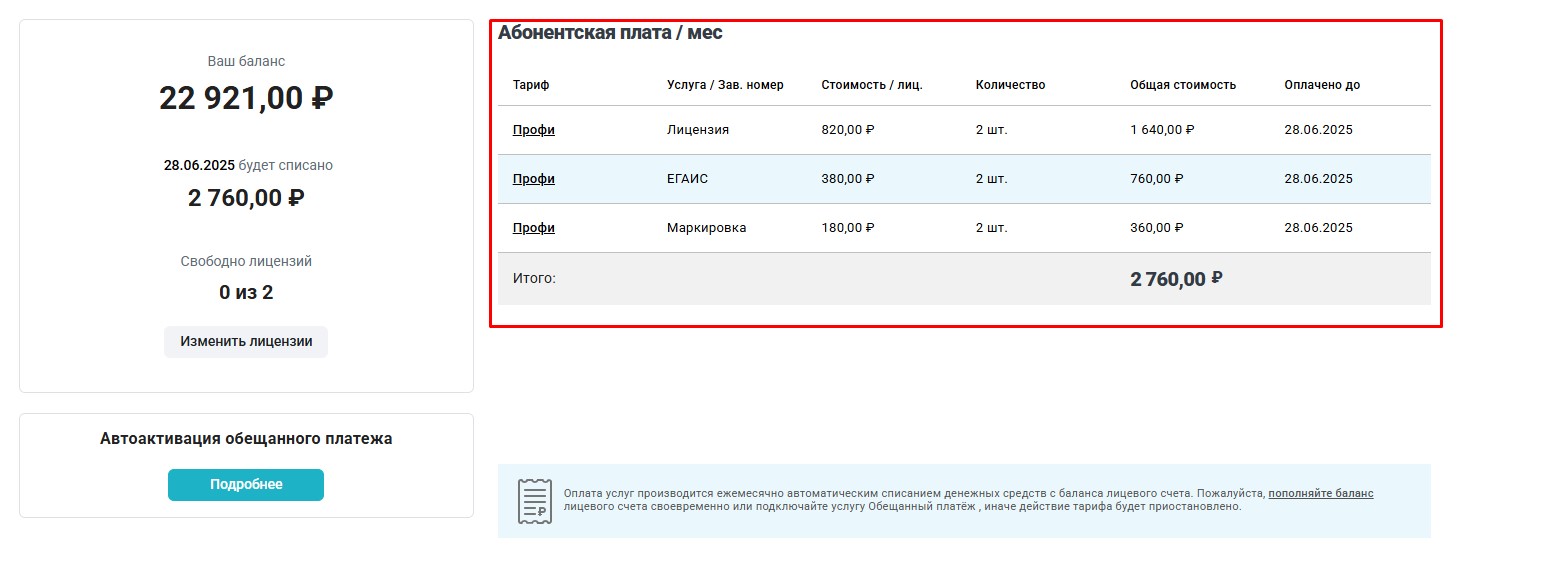
Task: Select the Тариф column header
Action: click(x=531, y=85)
